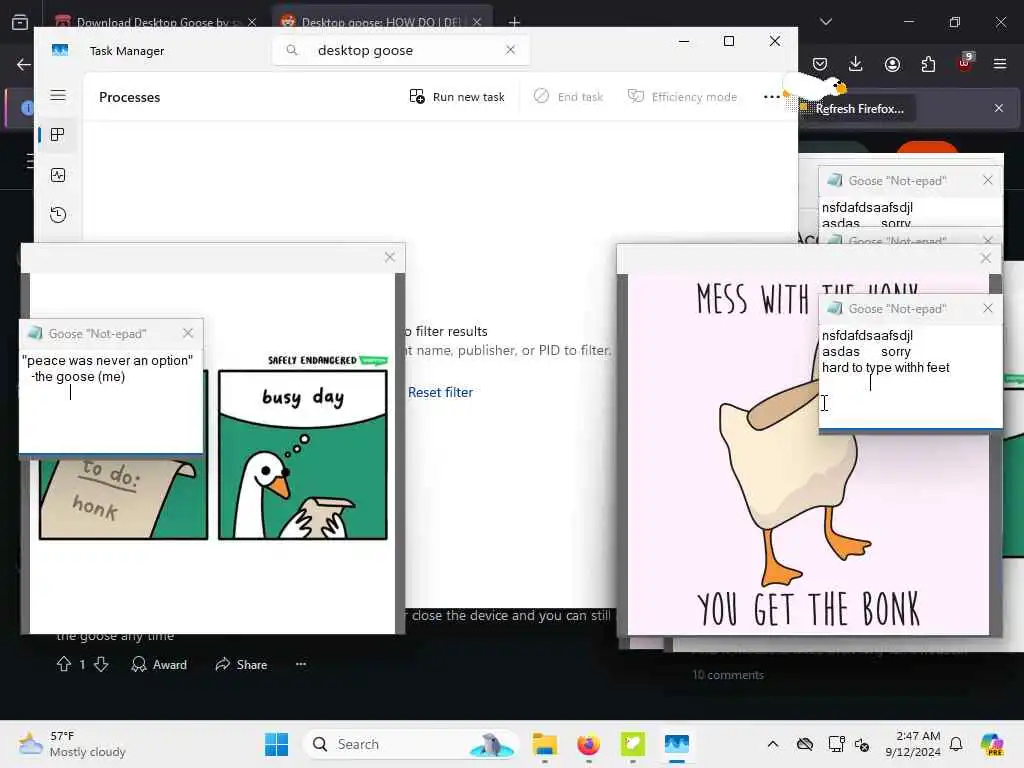Open Firefox account icon
1024x768 pixels.
point(892,64)
